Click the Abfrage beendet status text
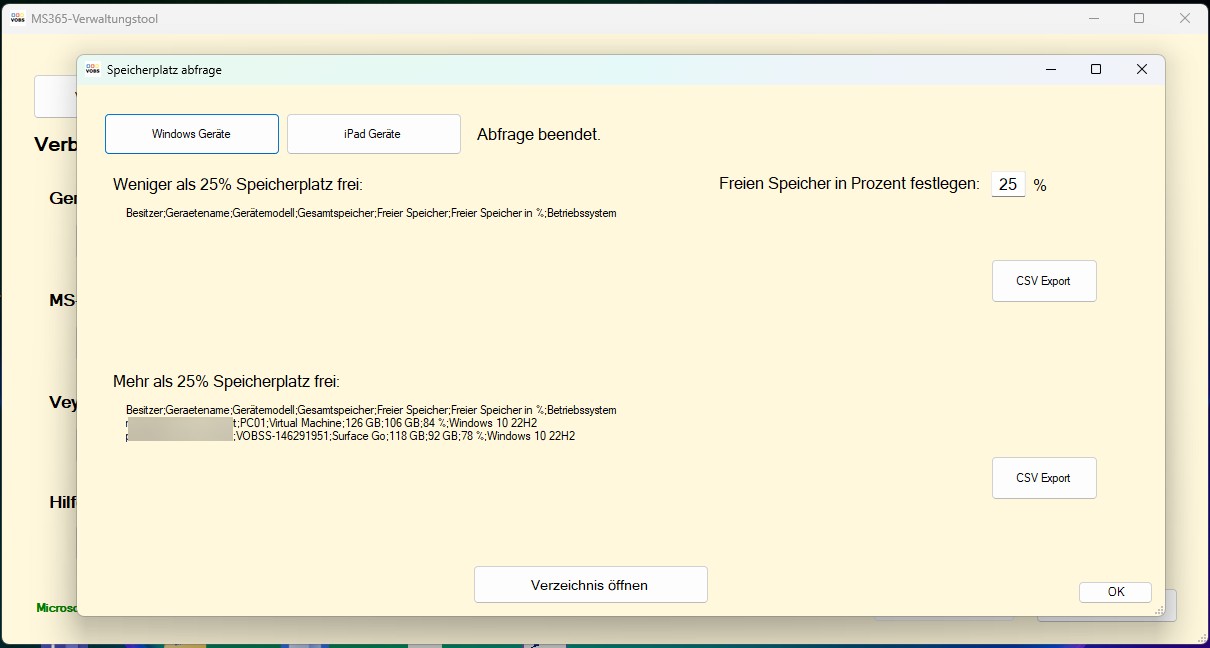Image resolution: width=1210 pixels, height=648 pixels. pos(538,134)
